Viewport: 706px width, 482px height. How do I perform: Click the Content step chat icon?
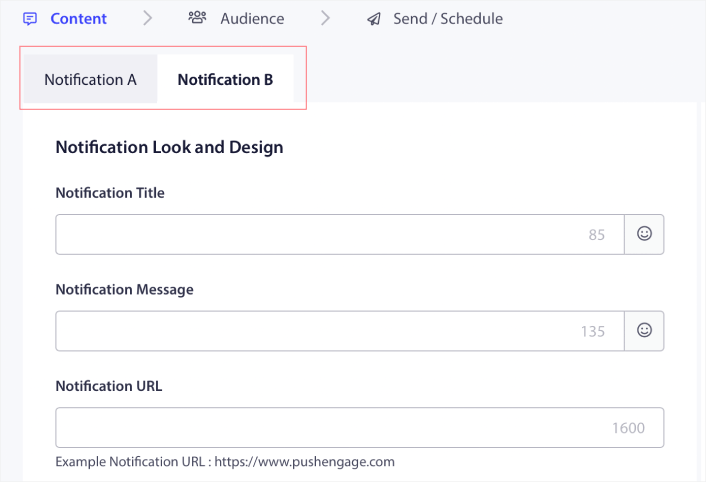(x=30, y=19)
